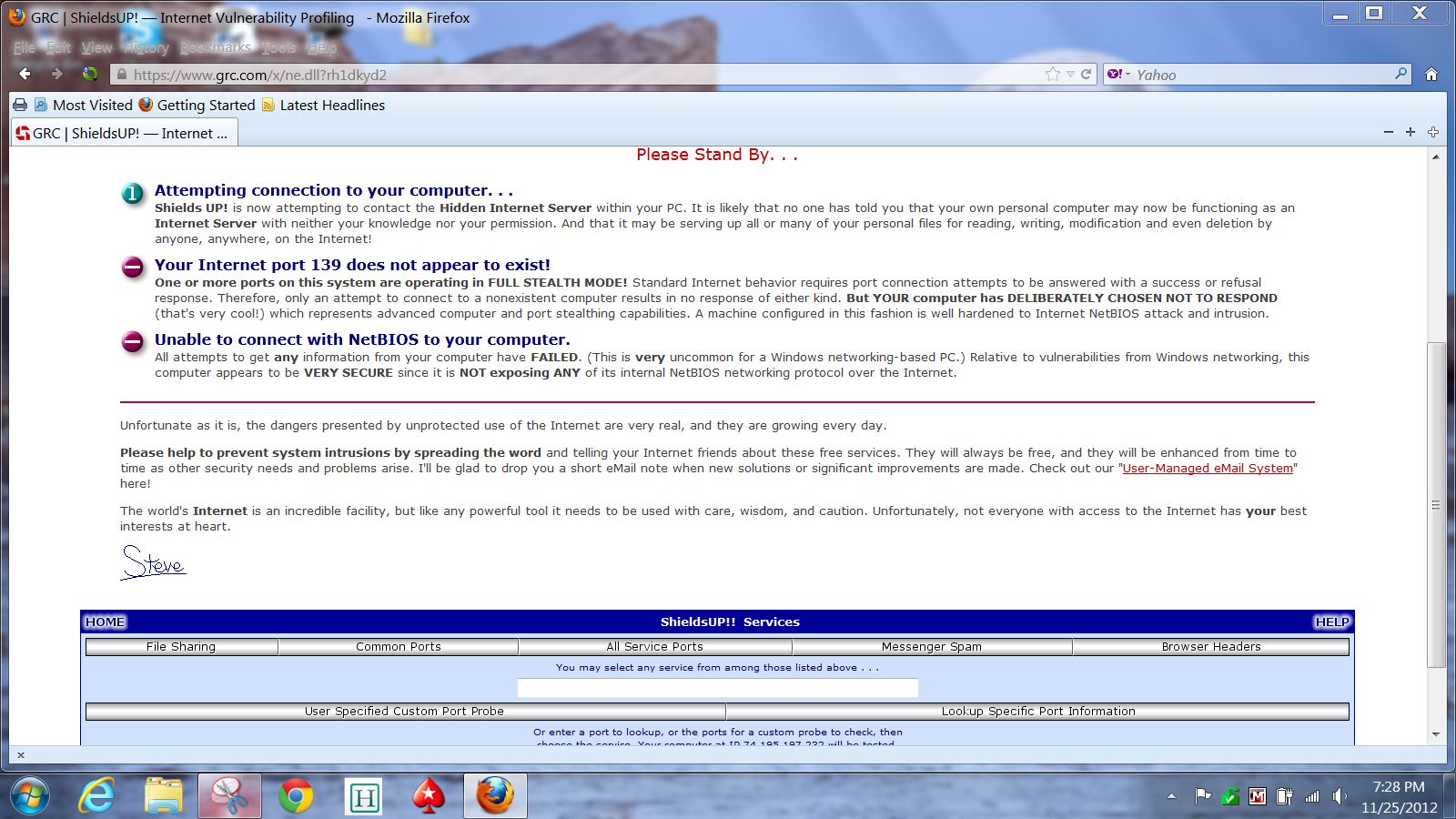Viewport: 1456px width, 819px height.
Task: Open the Snipping Tool taskbar icon
Action: click(x=229, y=797)
